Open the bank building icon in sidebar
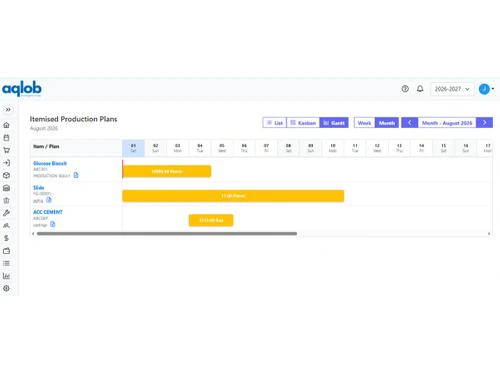The height and width of the screenshot is (375, 500). [x=6, y=200]
